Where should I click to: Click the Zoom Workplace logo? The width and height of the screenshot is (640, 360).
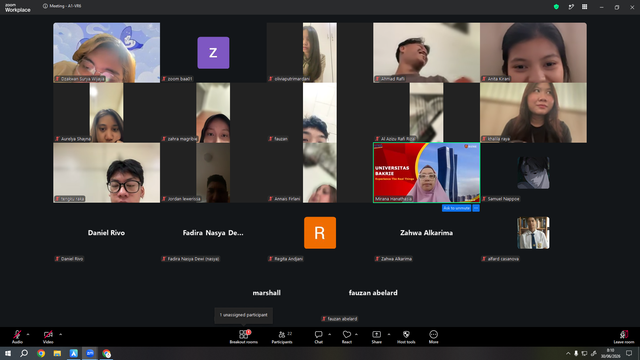click(x=18, y=7)
